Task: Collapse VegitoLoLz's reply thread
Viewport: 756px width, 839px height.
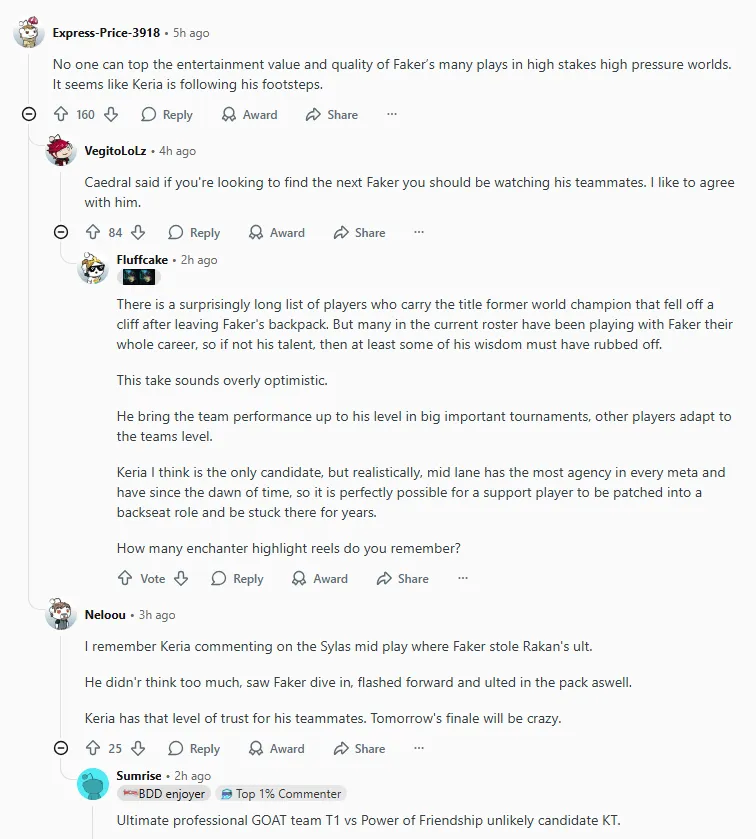Action: point(60,233)
